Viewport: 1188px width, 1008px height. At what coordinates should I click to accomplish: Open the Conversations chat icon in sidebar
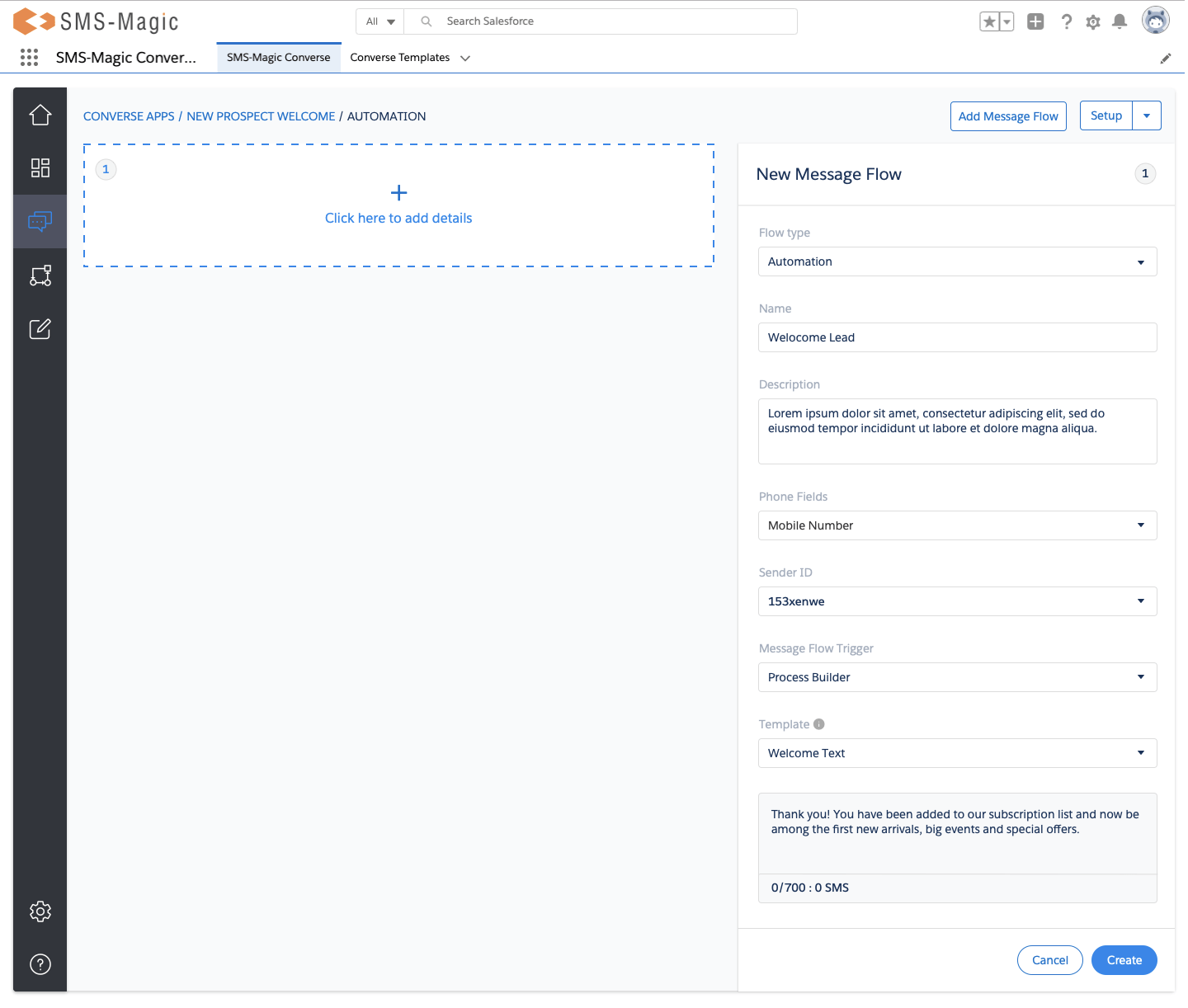point(40,221)
